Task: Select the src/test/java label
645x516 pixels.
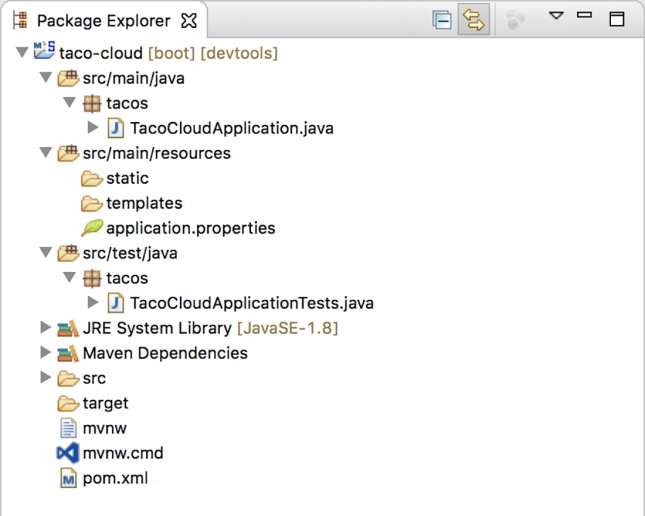Action: point(130,253)
